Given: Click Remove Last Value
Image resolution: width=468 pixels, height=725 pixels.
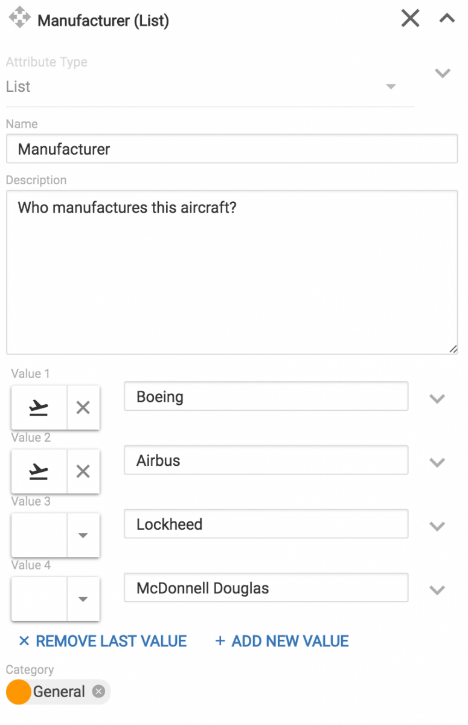Looking at the screenshot, I should (103, 641).
